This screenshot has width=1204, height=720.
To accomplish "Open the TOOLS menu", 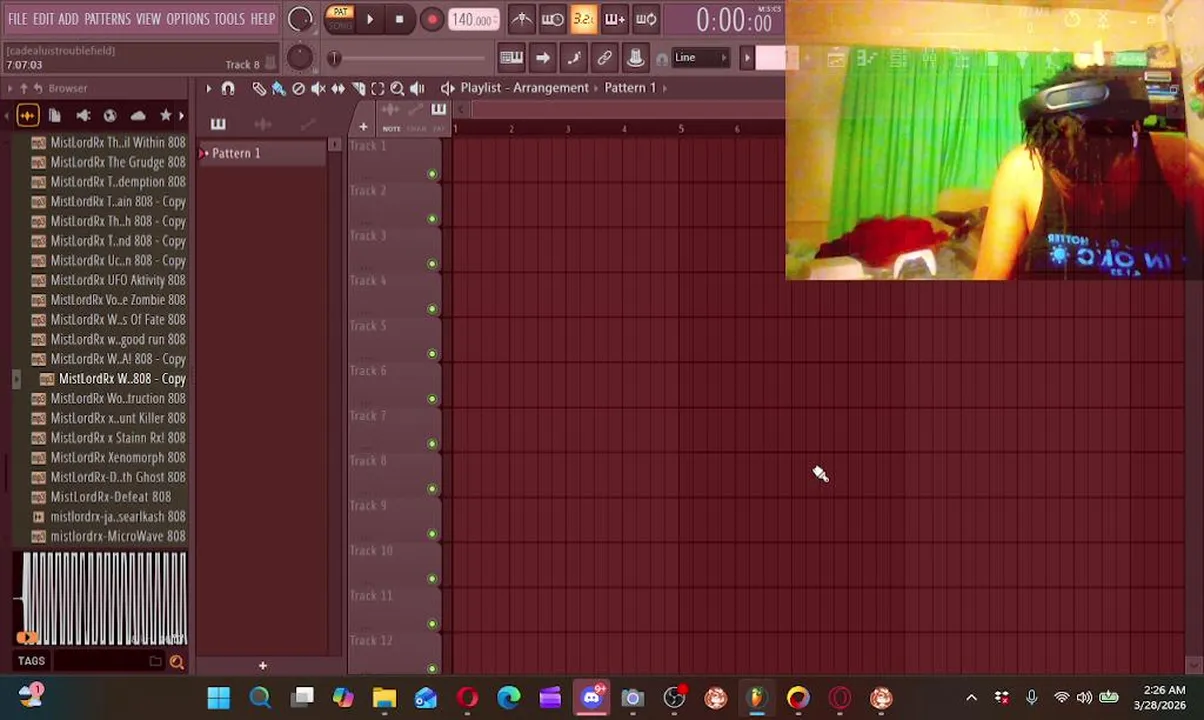I will click(229, 19).
